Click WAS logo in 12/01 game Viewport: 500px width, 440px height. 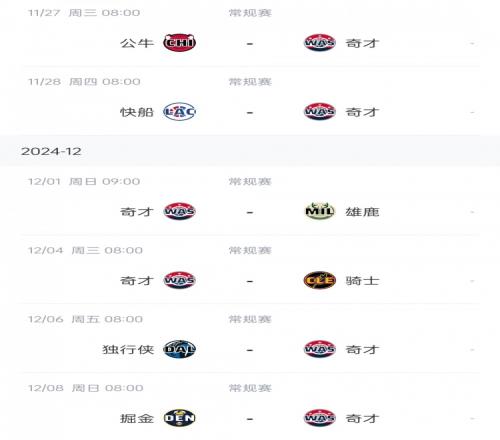[x=179, y=211]
